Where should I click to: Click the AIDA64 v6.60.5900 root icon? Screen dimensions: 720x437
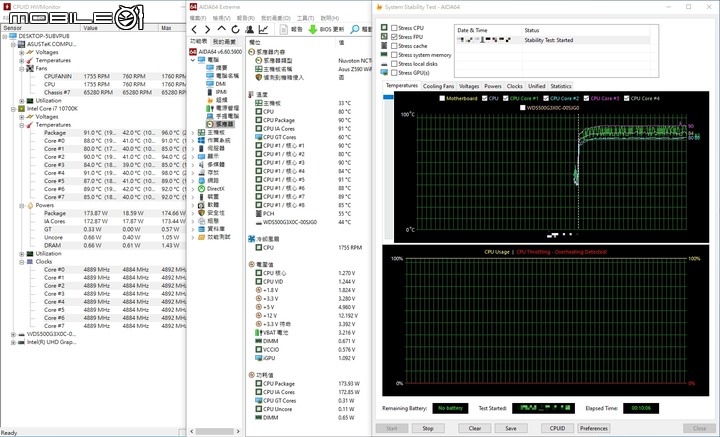(193, 52)
